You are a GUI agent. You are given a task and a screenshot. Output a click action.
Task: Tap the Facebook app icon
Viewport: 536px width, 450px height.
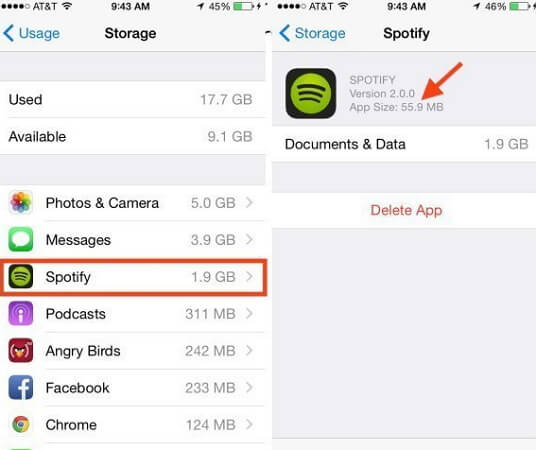pos(21,387)
